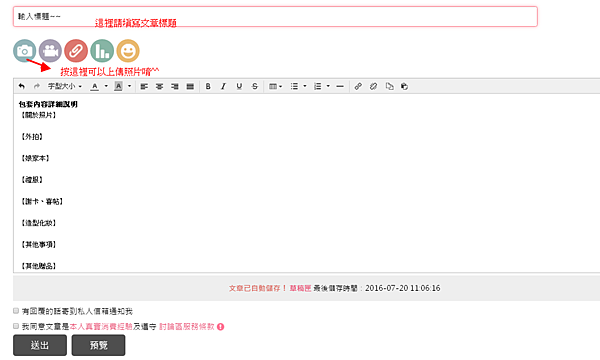Image resolution: width=600 pixels, height=360 pixels.
Task: Insert a hyperlink with the link icon
Action: (358, 86)
